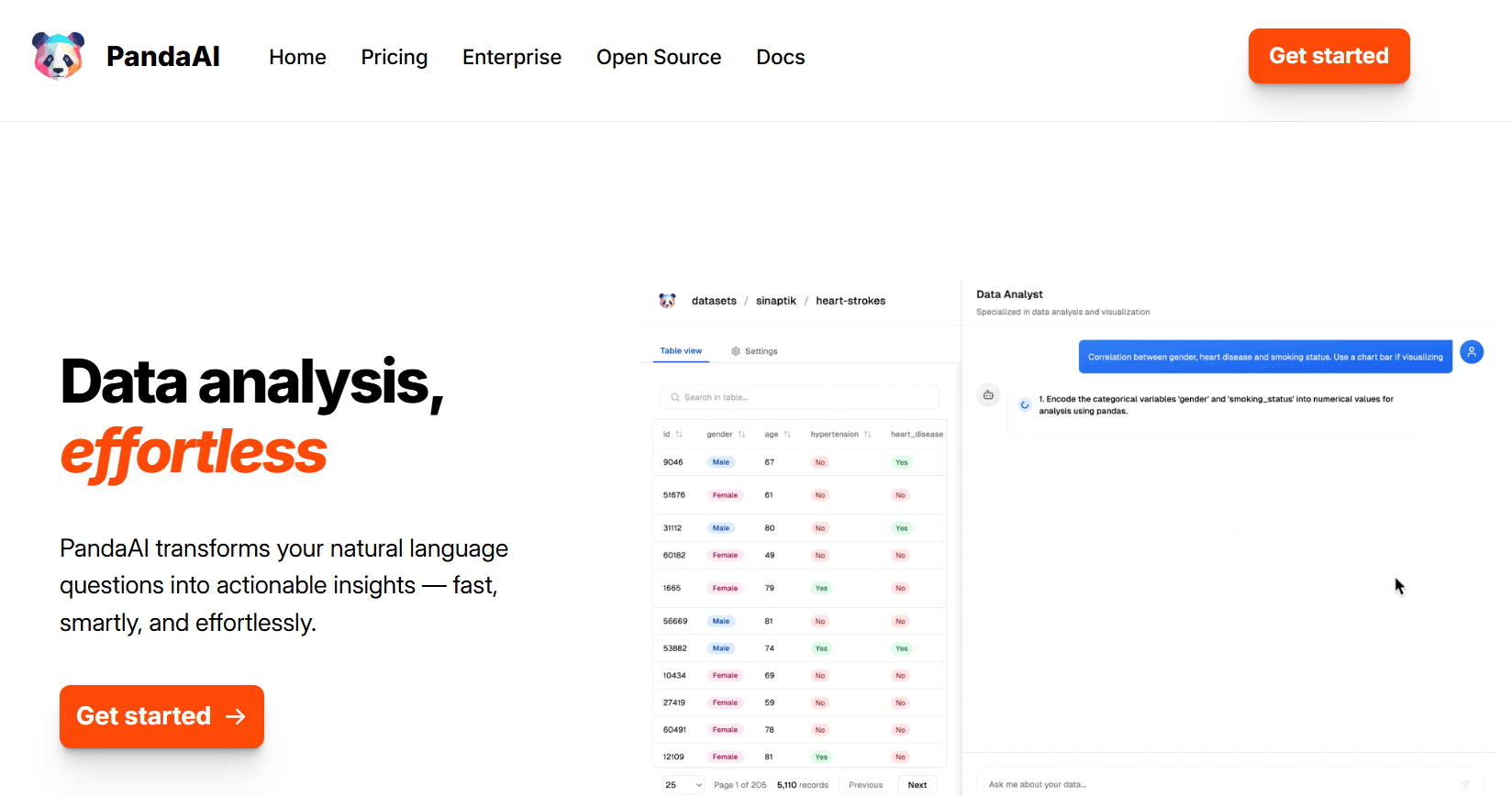This screenshot has width=1512, height=796.
Task: Click the panda icon beside datasets breadcrumb
Action: tap(667, 301)
